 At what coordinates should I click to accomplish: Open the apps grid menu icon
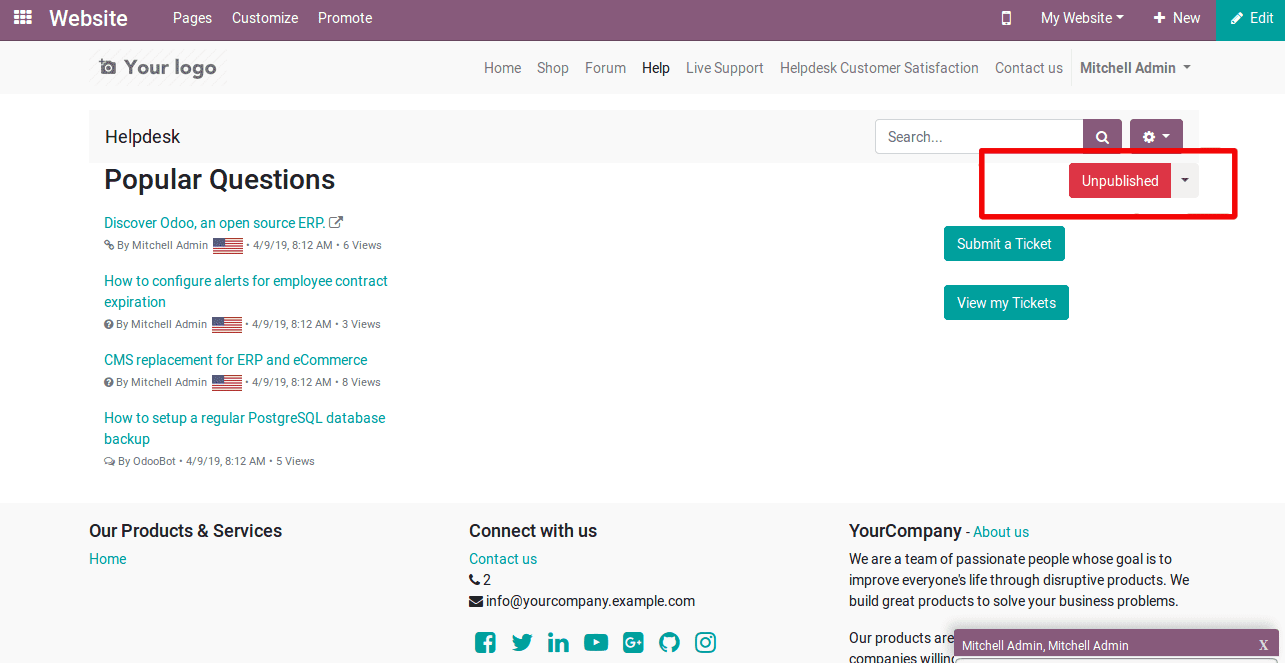22,18
